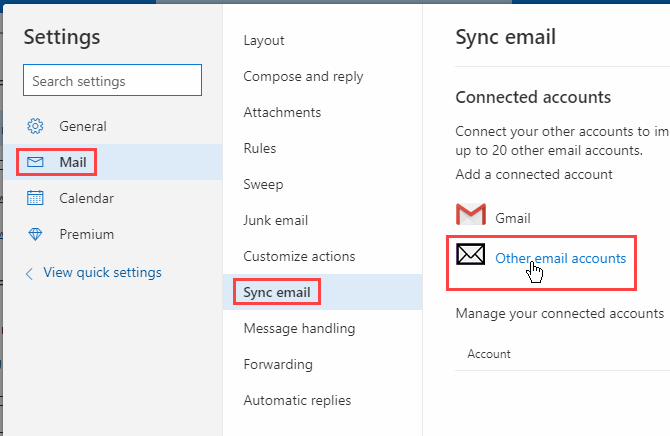Click the General gear icon
670x436 pixels.
point(35,126)
